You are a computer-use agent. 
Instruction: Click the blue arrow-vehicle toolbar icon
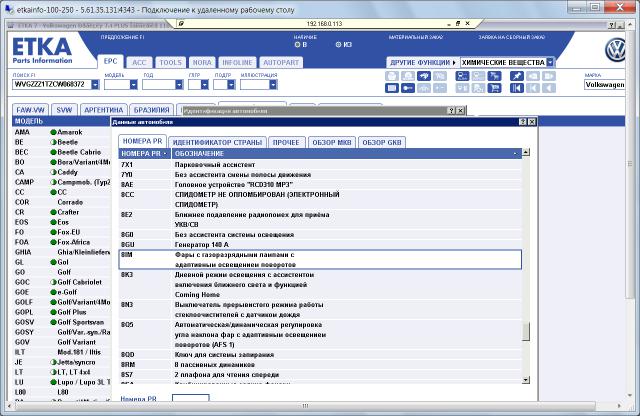tap(424, 76)
